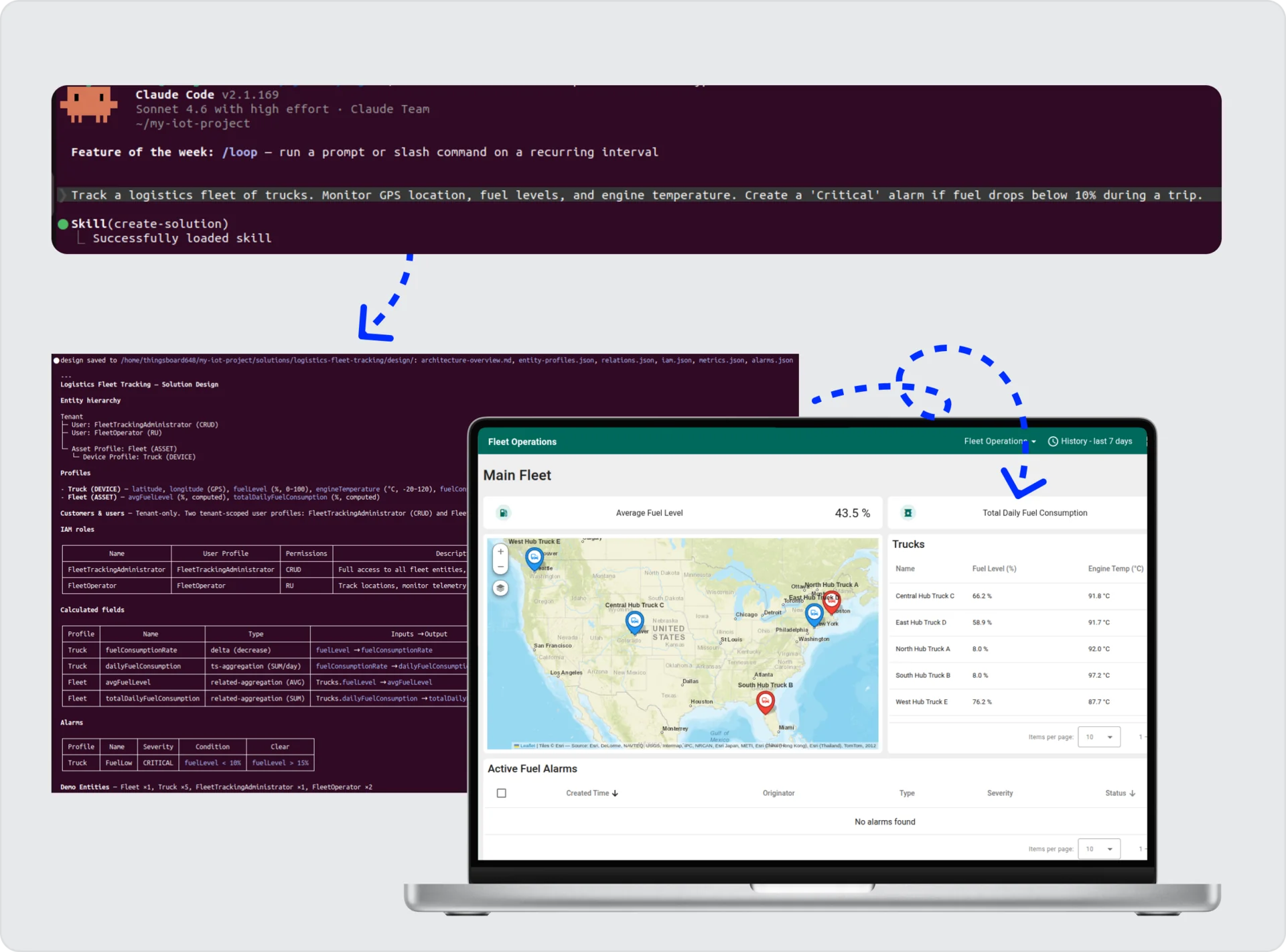Sort Trucks table by Name column
1286x952 pixels.
905,569
